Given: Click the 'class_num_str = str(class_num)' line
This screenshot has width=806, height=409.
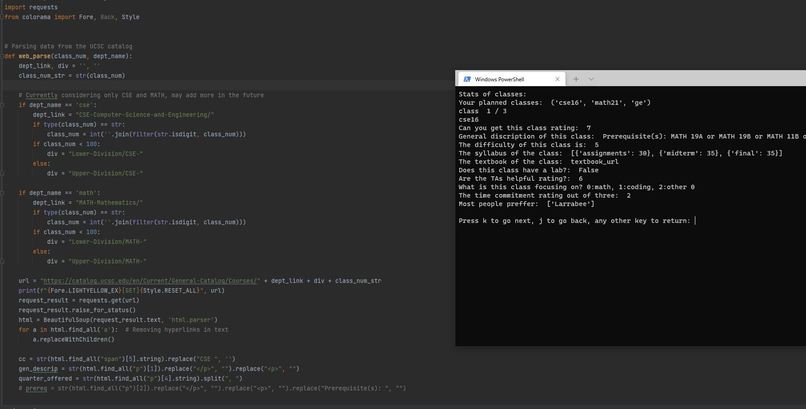Looking at the screenshot, I should pyautogui.click(x=72, y=76).
